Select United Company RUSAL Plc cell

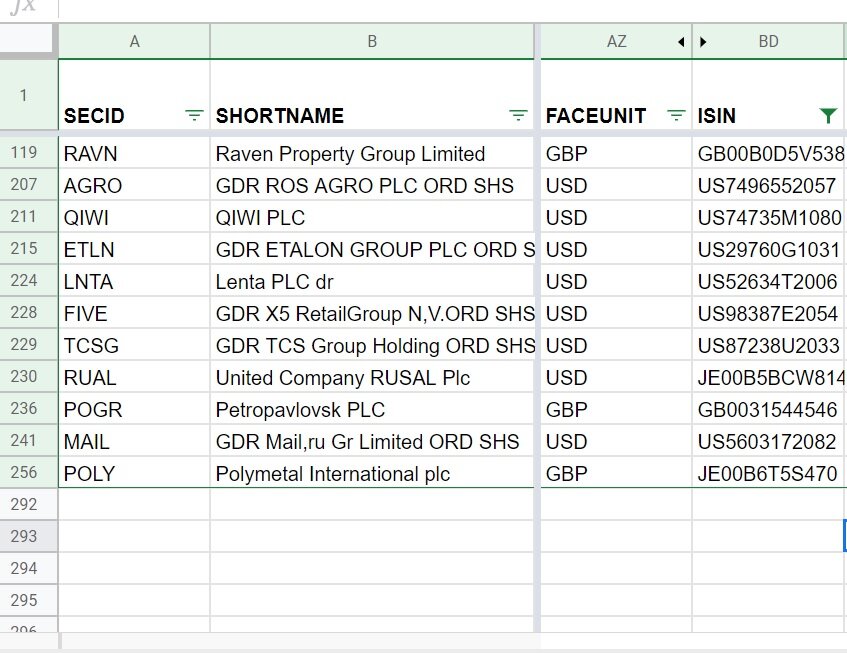click(x=372, y=376)
